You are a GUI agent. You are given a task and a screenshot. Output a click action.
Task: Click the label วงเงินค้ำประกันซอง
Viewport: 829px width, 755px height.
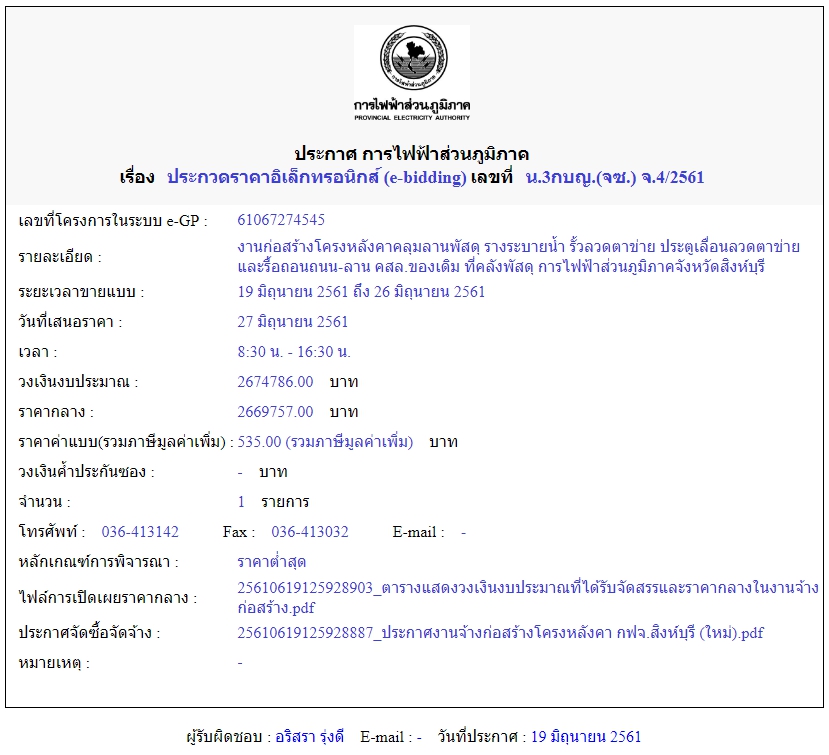click(x=86, y=471)
